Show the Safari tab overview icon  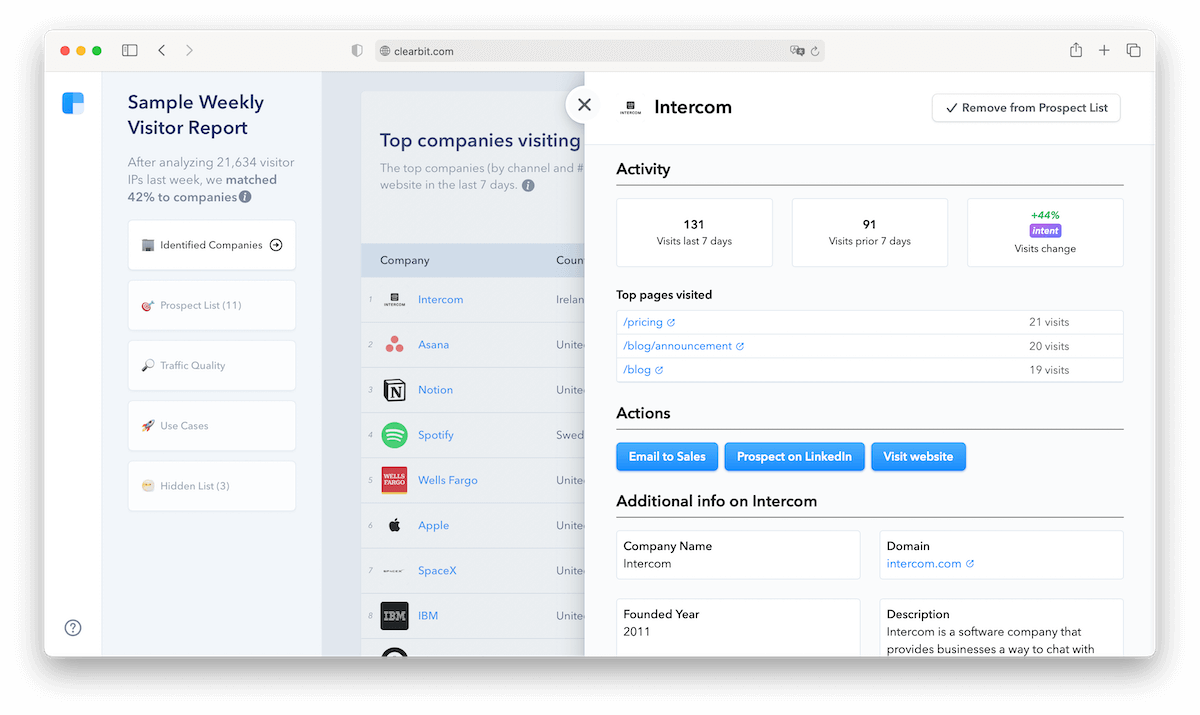click(1133, 50)
